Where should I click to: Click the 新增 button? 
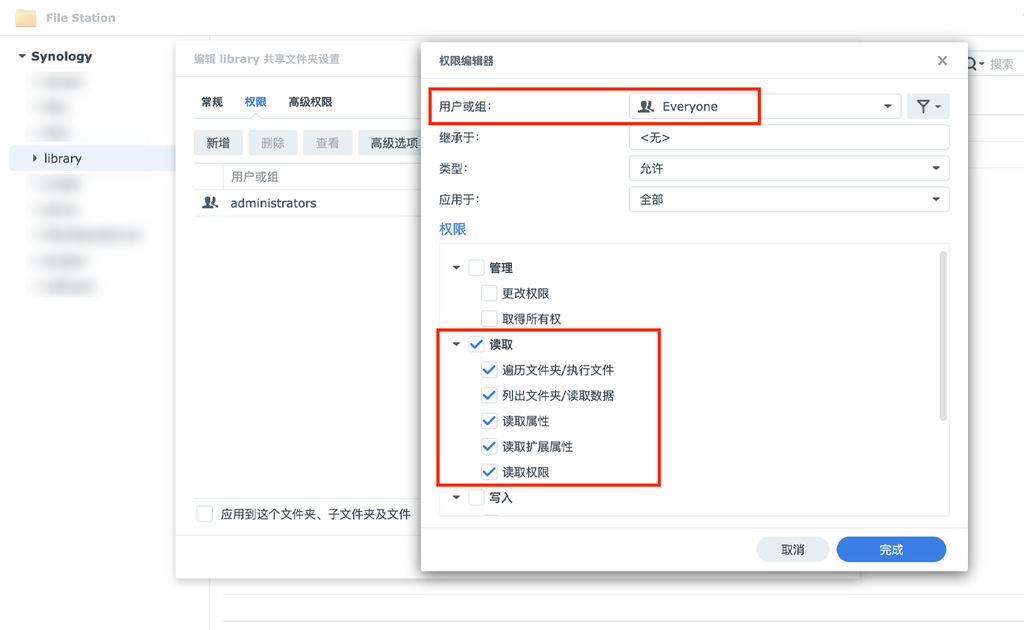pos(218,142)
